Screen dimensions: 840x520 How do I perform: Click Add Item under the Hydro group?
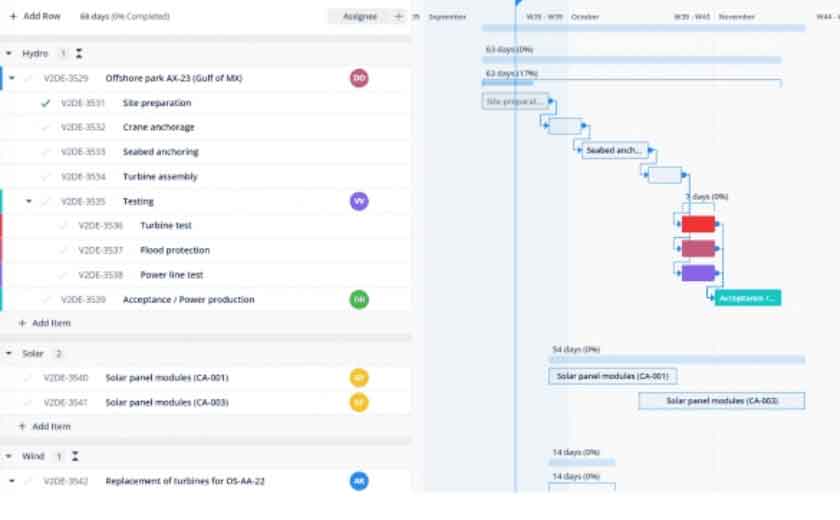pyautogui.click(x=44, y=323)
